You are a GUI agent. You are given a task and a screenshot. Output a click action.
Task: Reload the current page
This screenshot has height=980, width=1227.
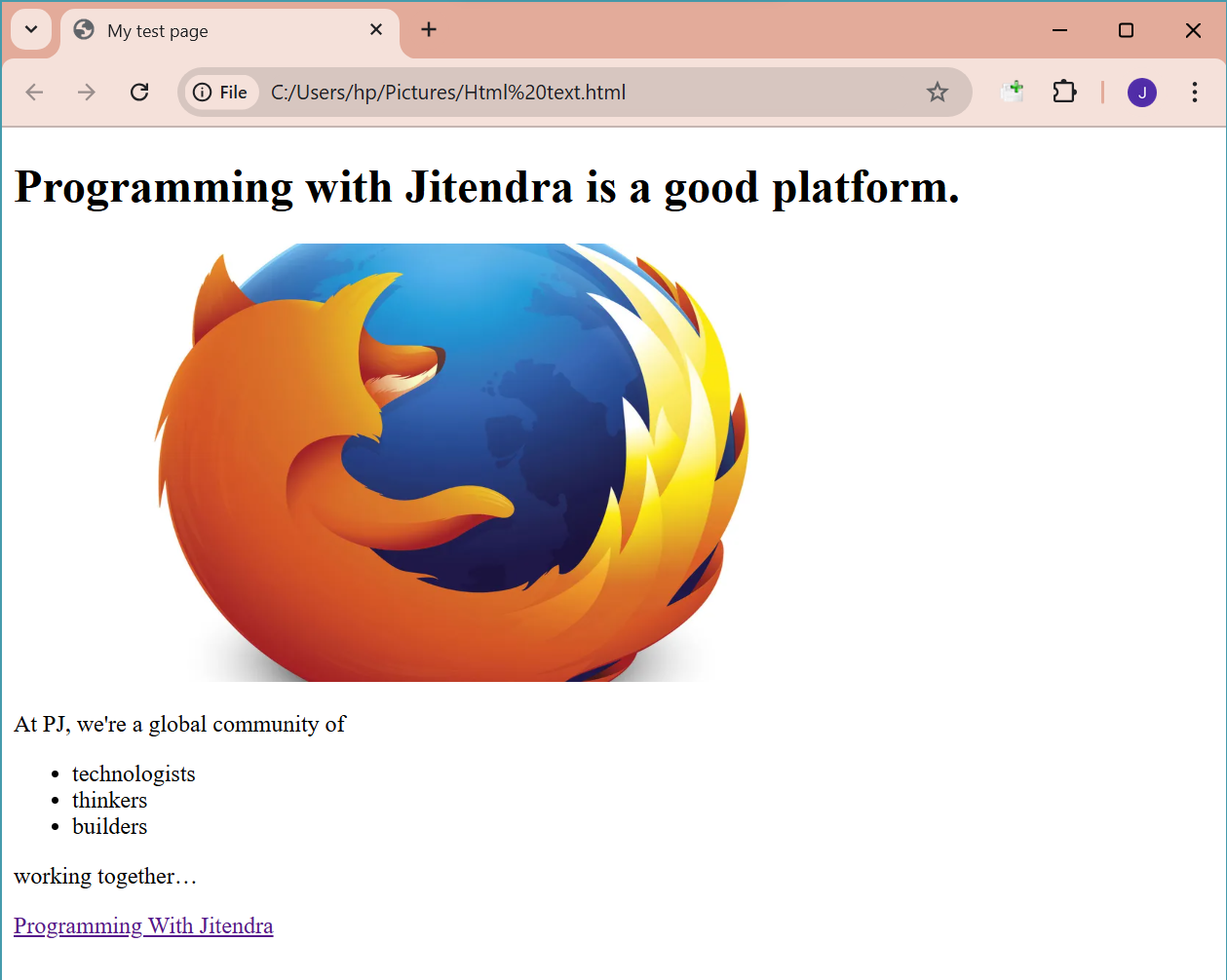click(x=139, y=93)
